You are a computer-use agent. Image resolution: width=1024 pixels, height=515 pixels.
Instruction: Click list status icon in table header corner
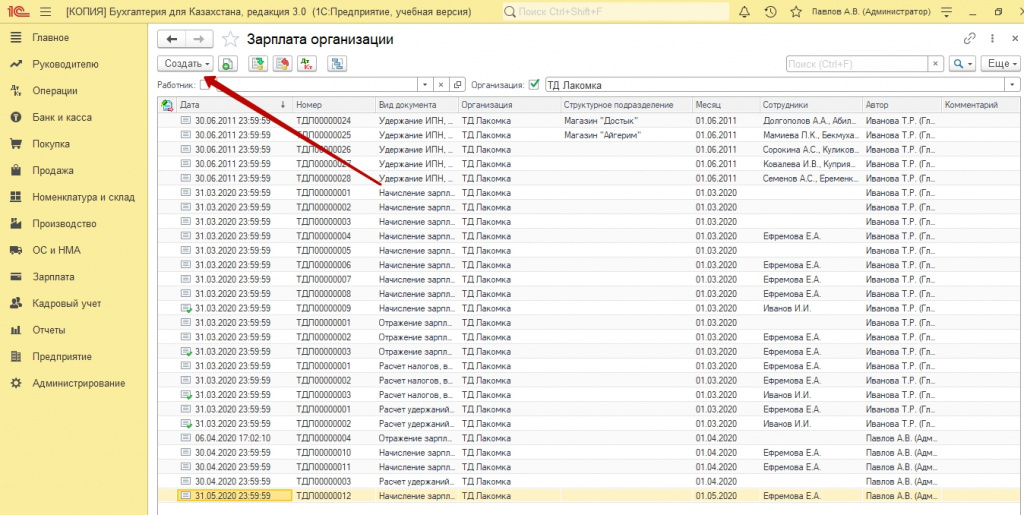(167, 104)
